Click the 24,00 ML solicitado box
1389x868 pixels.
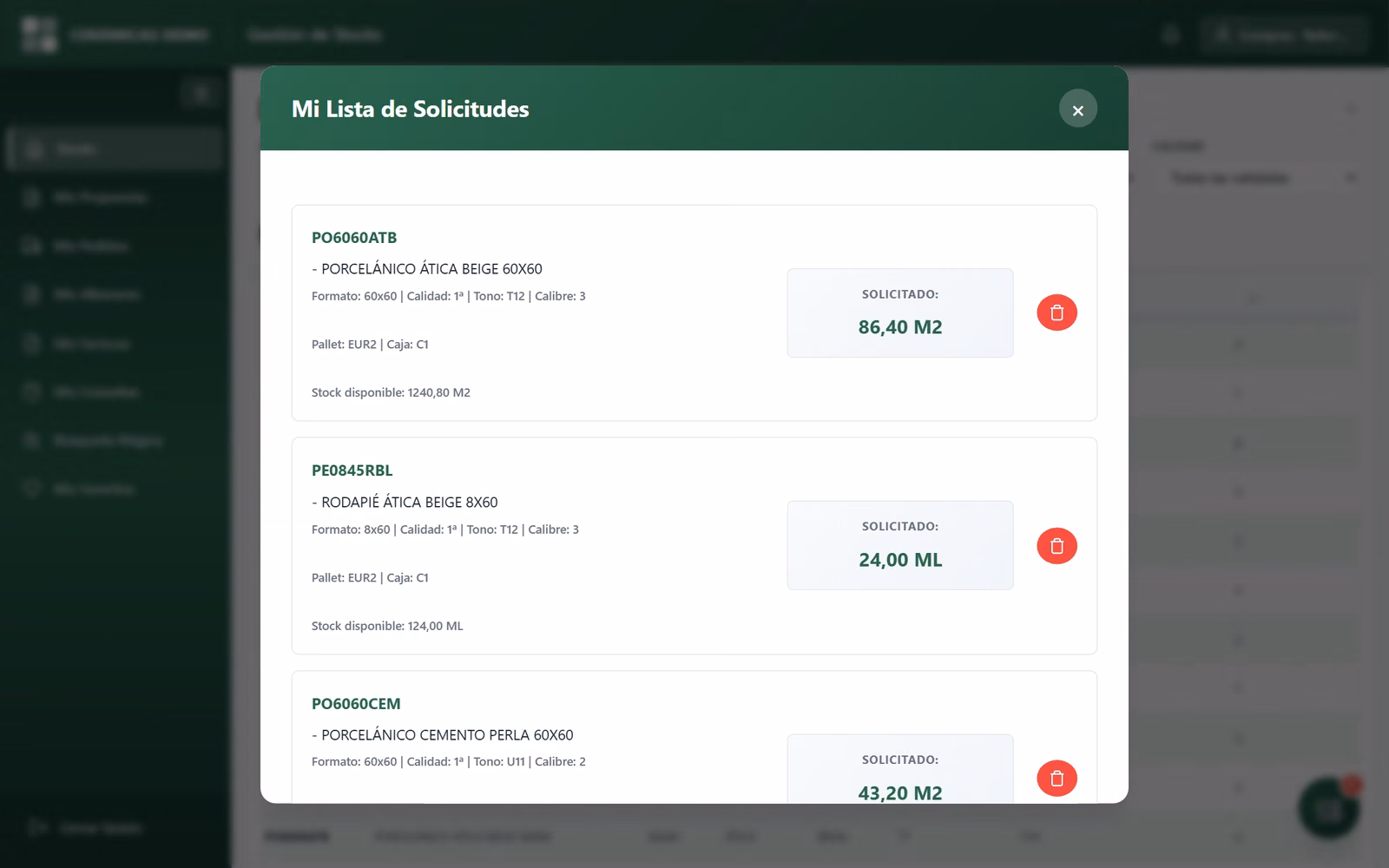(x=900, y=545)
